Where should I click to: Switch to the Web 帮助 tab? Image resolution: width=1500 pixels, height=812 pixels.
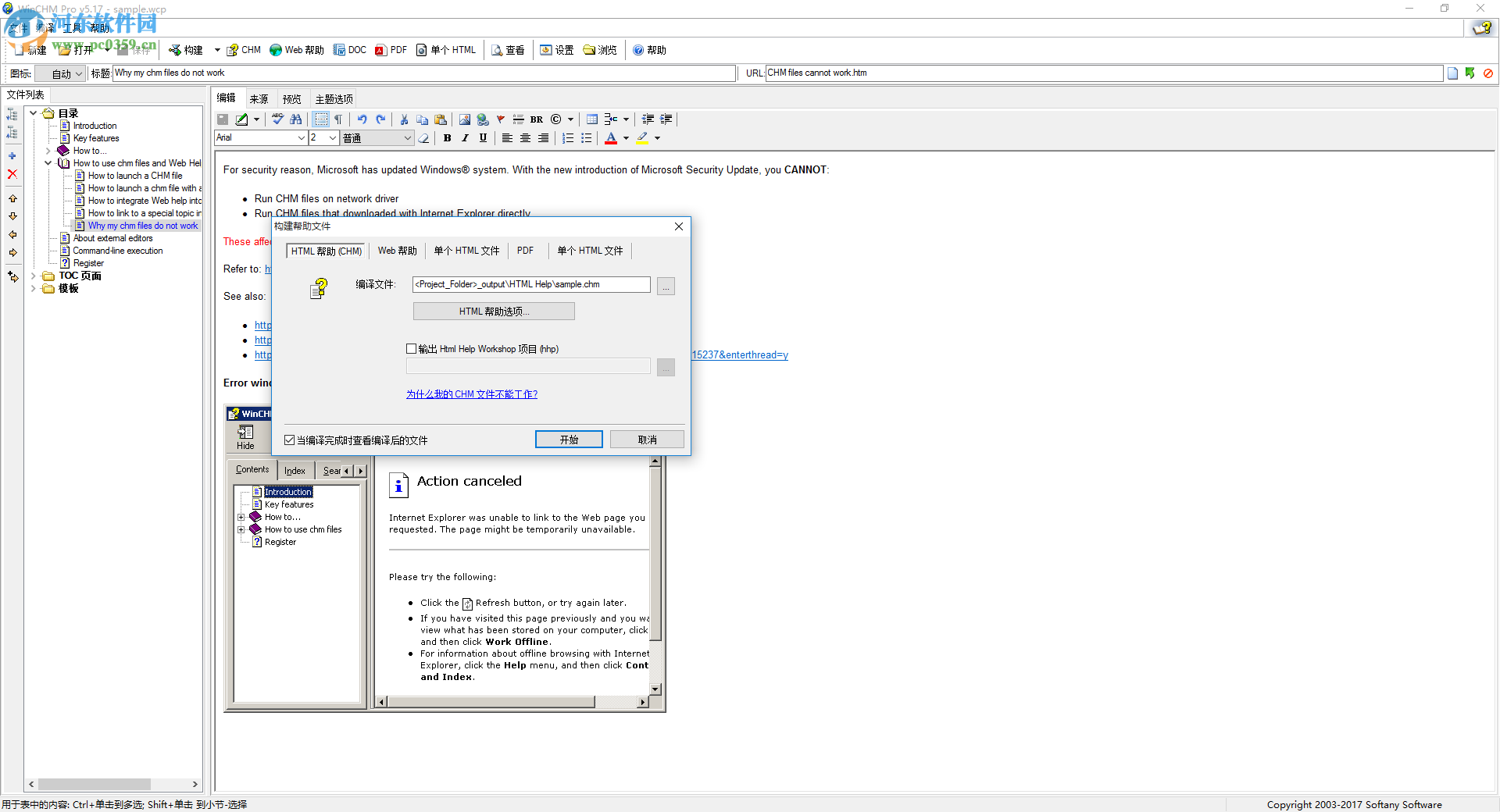[x=396, y=250]
